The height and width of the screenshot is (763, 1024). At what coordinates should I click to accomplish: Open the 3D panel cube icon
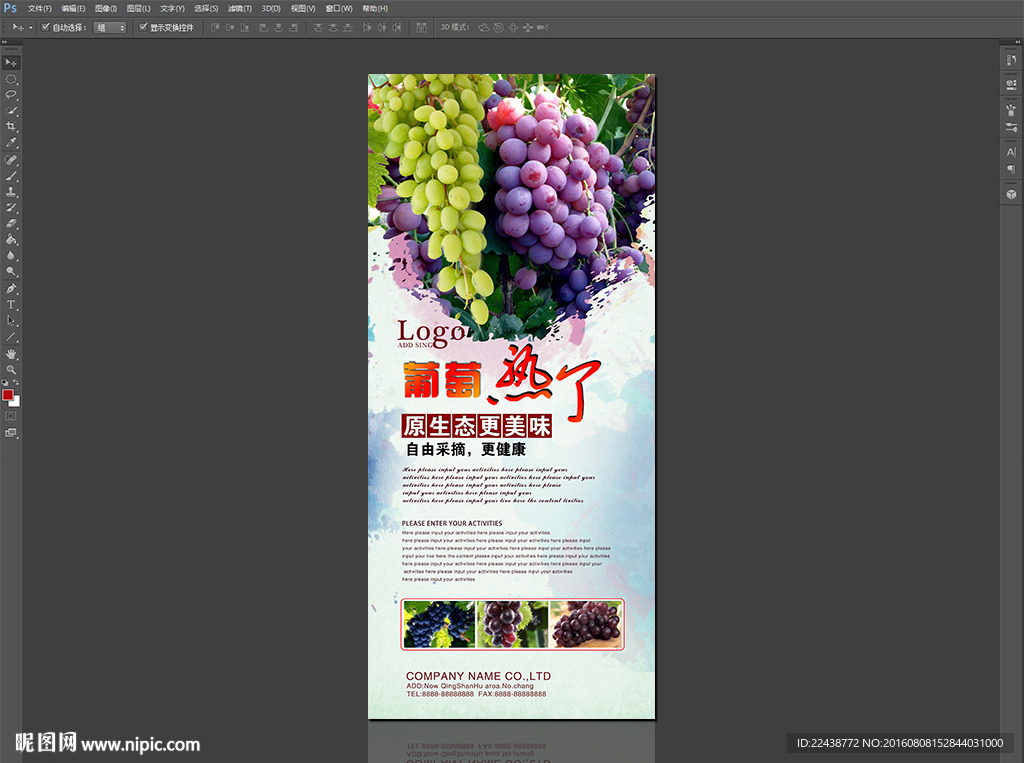click(1011, 194)
